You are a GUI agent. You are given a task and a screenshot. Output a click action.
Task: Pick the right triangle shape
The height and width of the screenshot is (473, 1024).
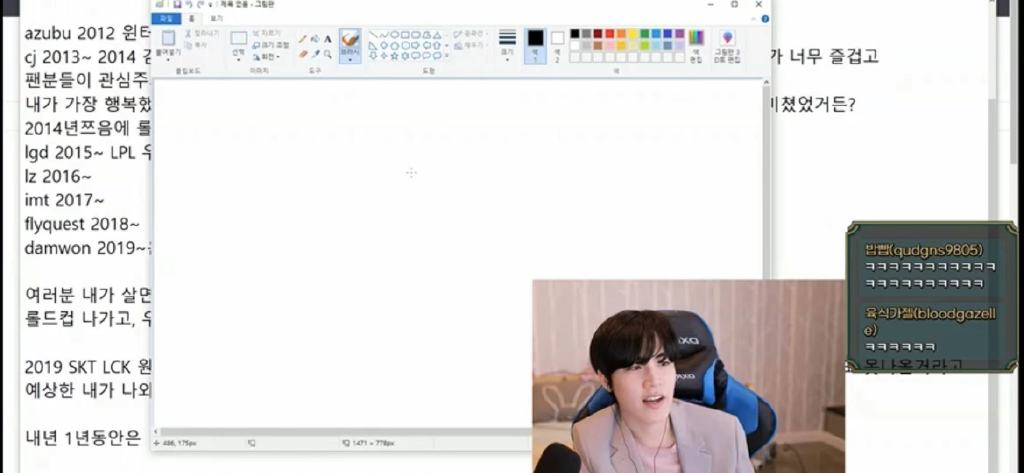(372, 46)
